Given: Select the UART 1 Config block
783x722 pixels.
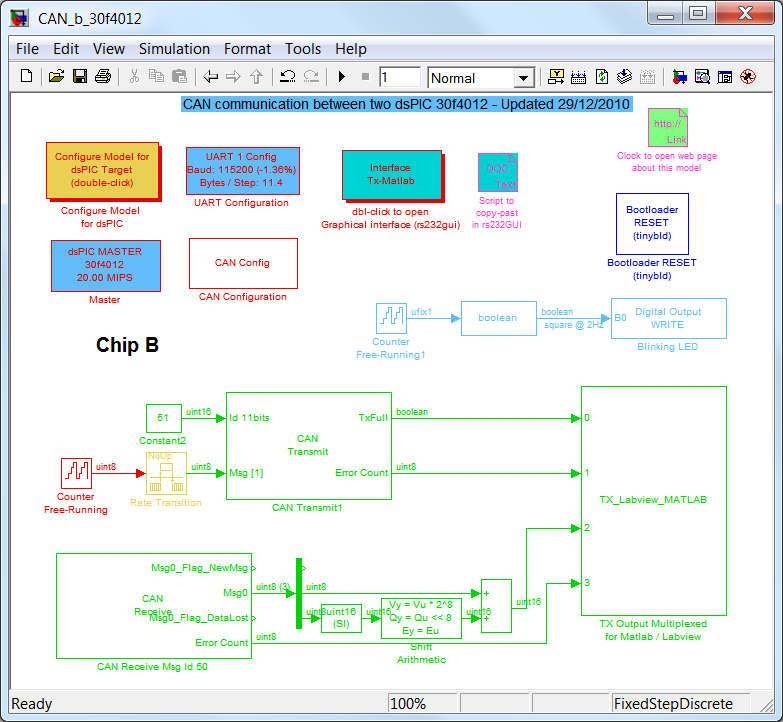Looking at the screenshot, I should click(x=243, y=171).
